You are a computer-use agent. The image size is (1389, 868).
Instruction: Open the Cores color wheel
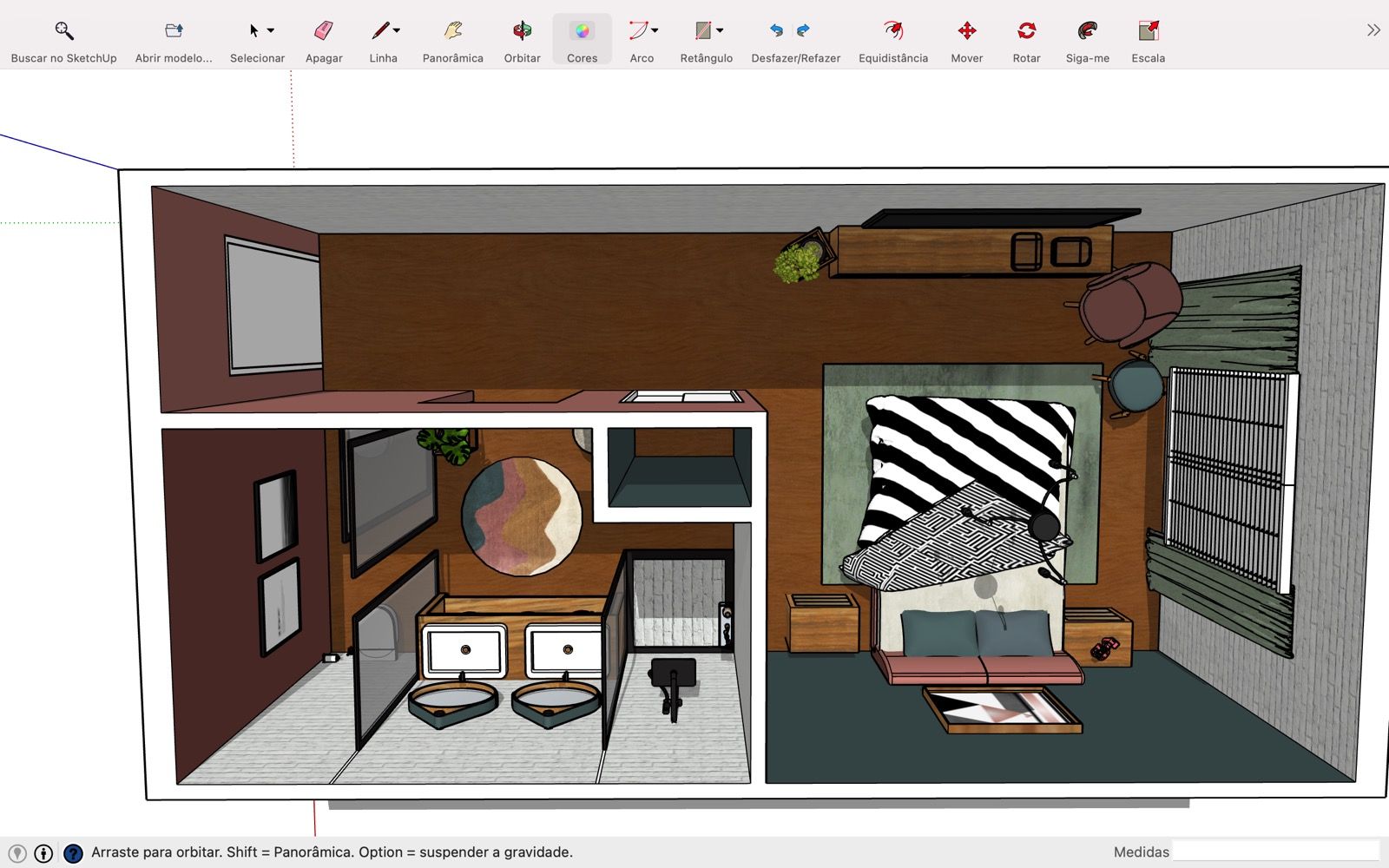pos(582,31)
